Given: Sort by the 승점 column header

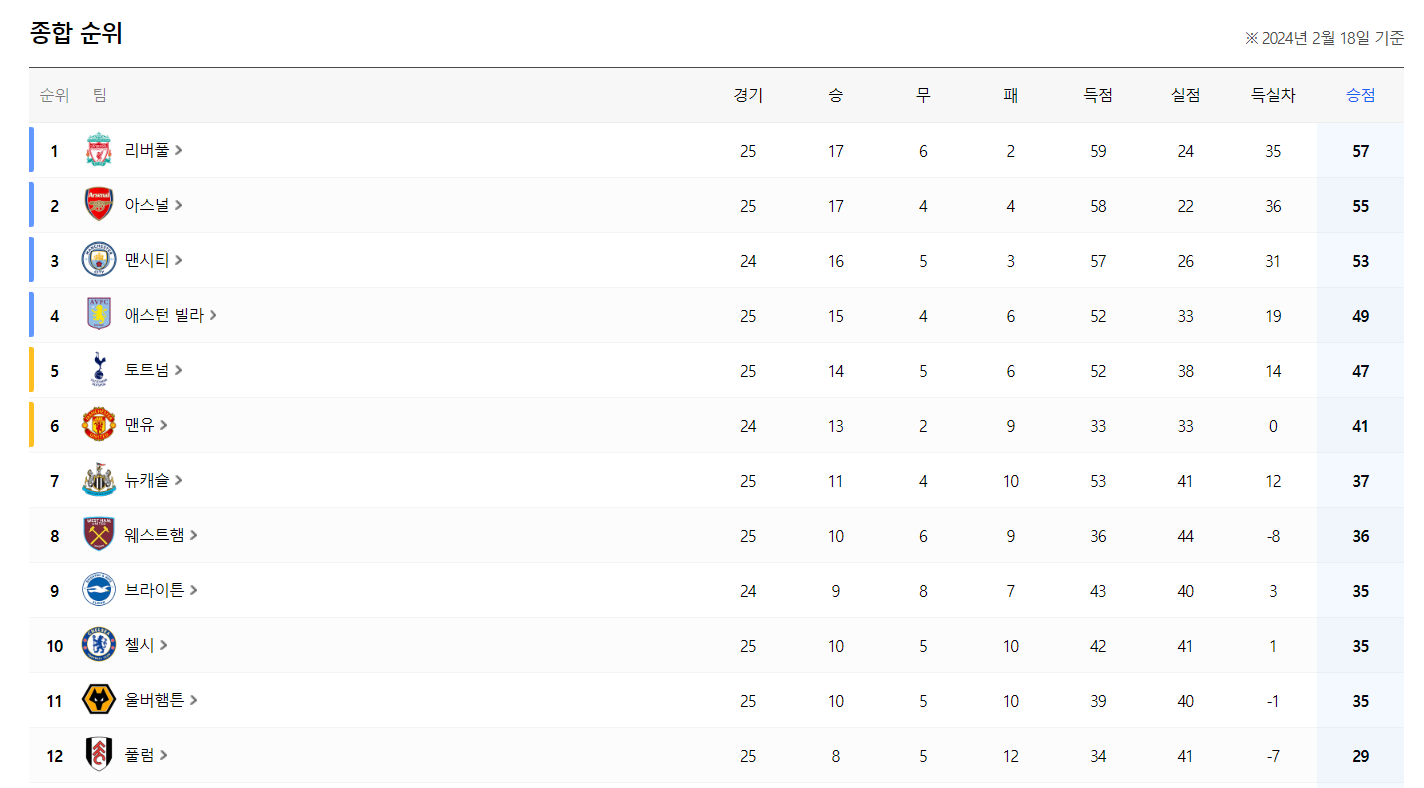Looking at the screenshot, I should pos(1360,95).
